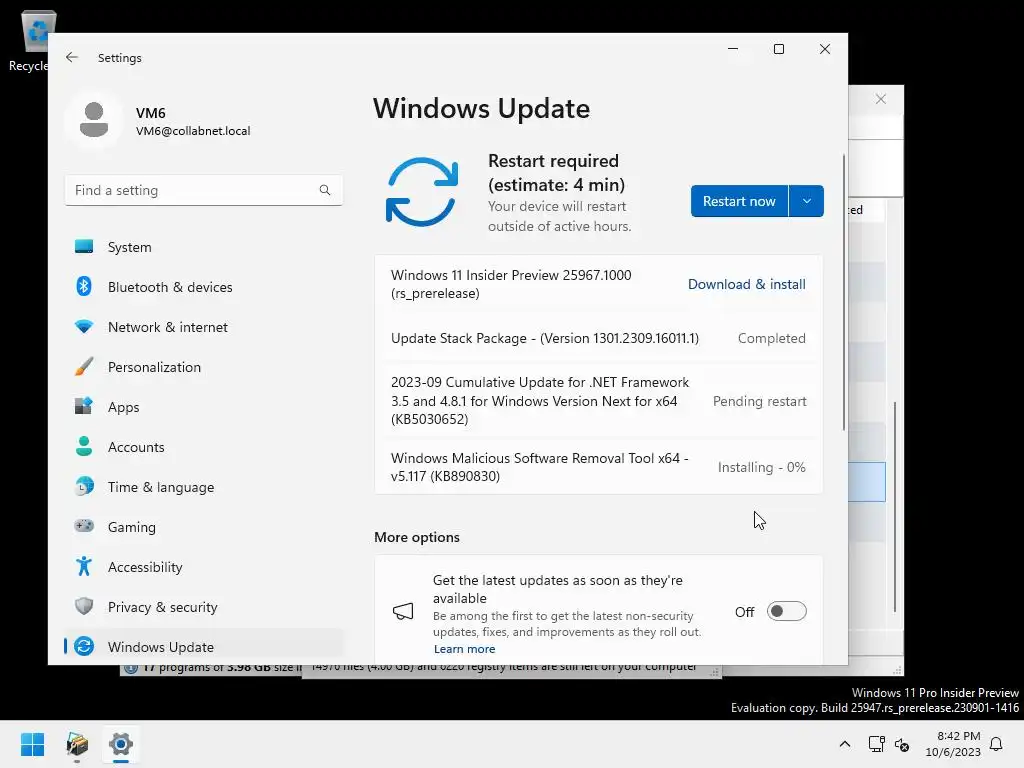The height and width of the screenshot is (768, 1024).
Task: Open the VM6 account name
Action: coord(151,113)
